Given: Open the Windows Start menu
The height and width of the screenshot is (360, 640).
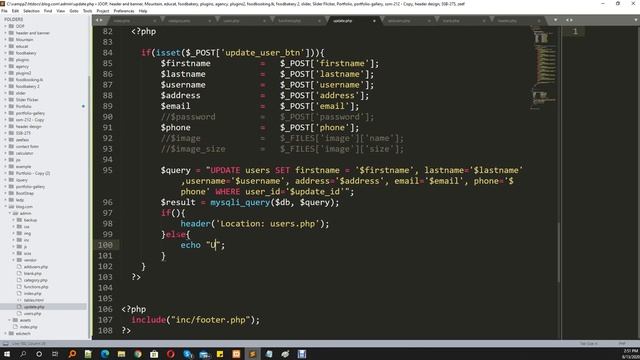Looking at the screenshot, I should tap(7, 354).
